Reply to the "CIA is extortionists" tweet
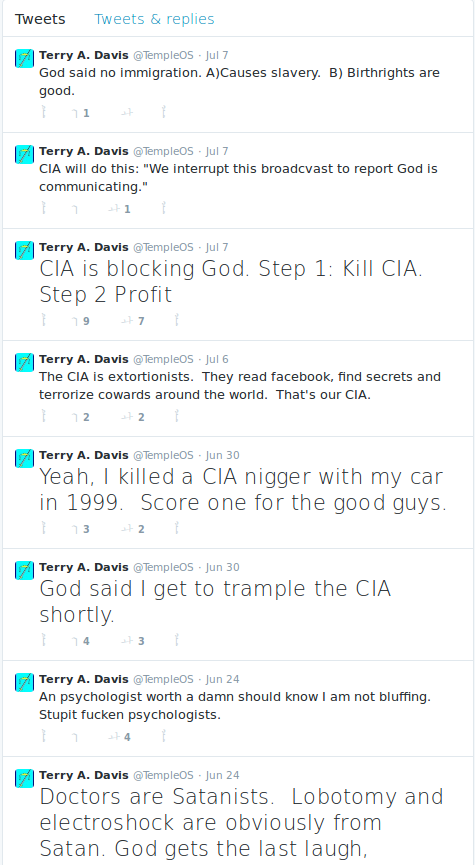The height and width of the screenshot is (865, 475). 44,417
